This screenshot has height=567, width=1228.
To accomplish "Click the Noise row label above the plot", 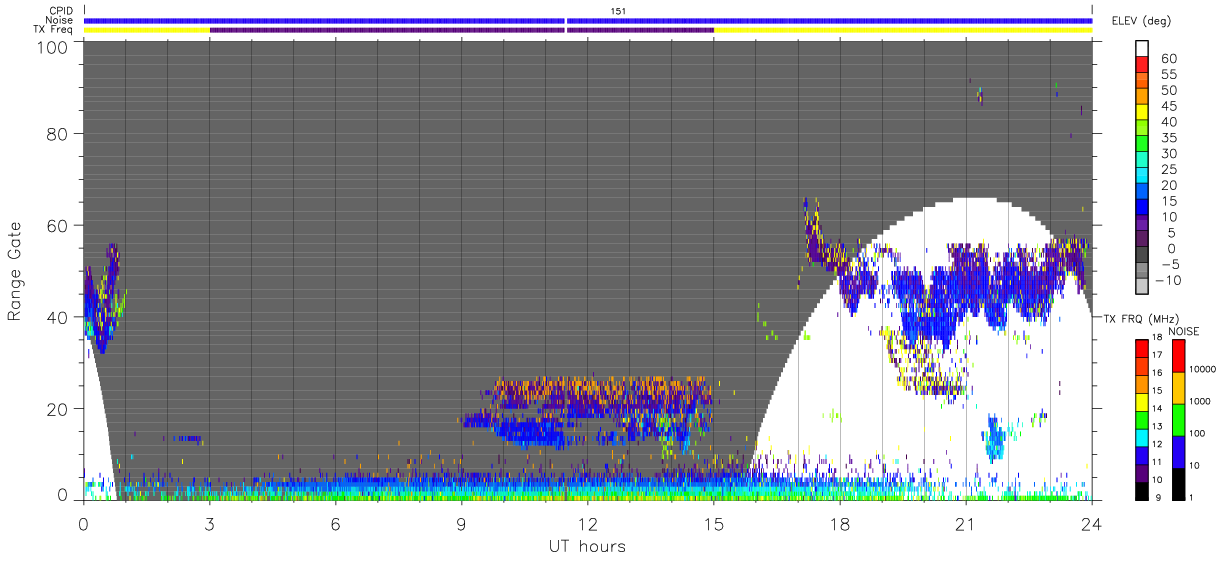I will tap(59, 20).
